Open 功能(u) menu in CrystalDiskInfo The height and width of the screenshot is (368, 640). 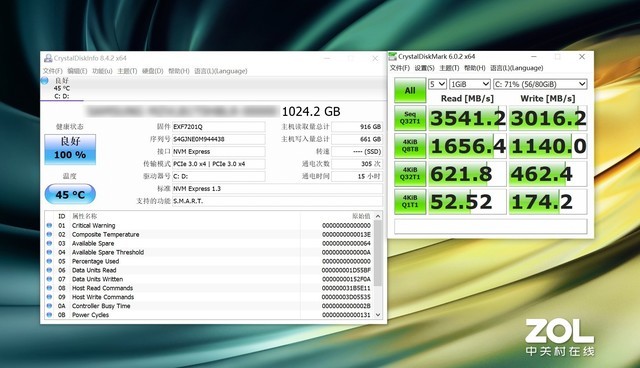[x=102, y=71]
